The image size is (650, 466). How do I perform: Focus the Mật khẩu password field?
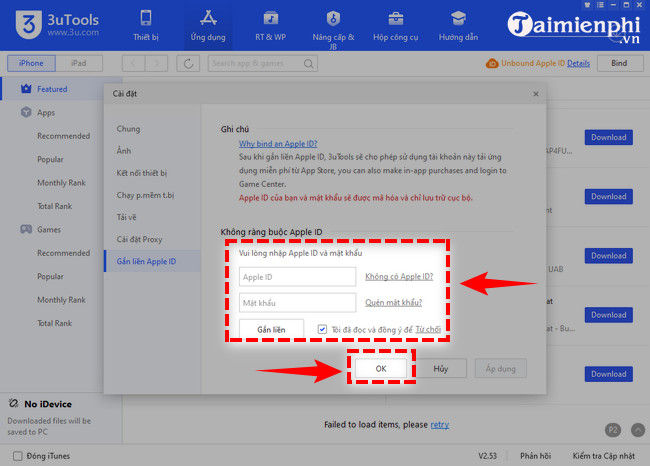[297, 303]
